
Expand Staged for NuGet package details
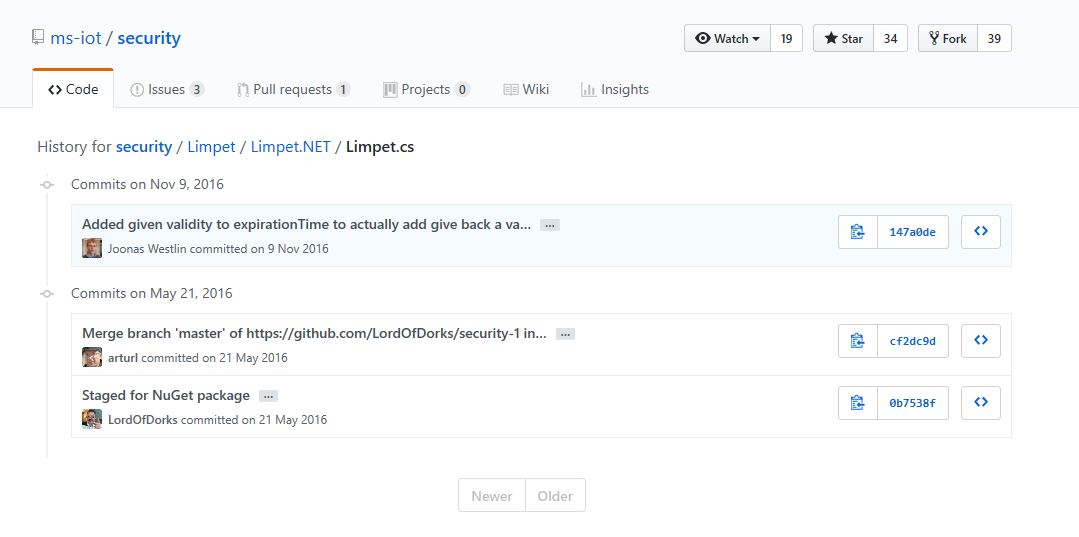[268, 396]
